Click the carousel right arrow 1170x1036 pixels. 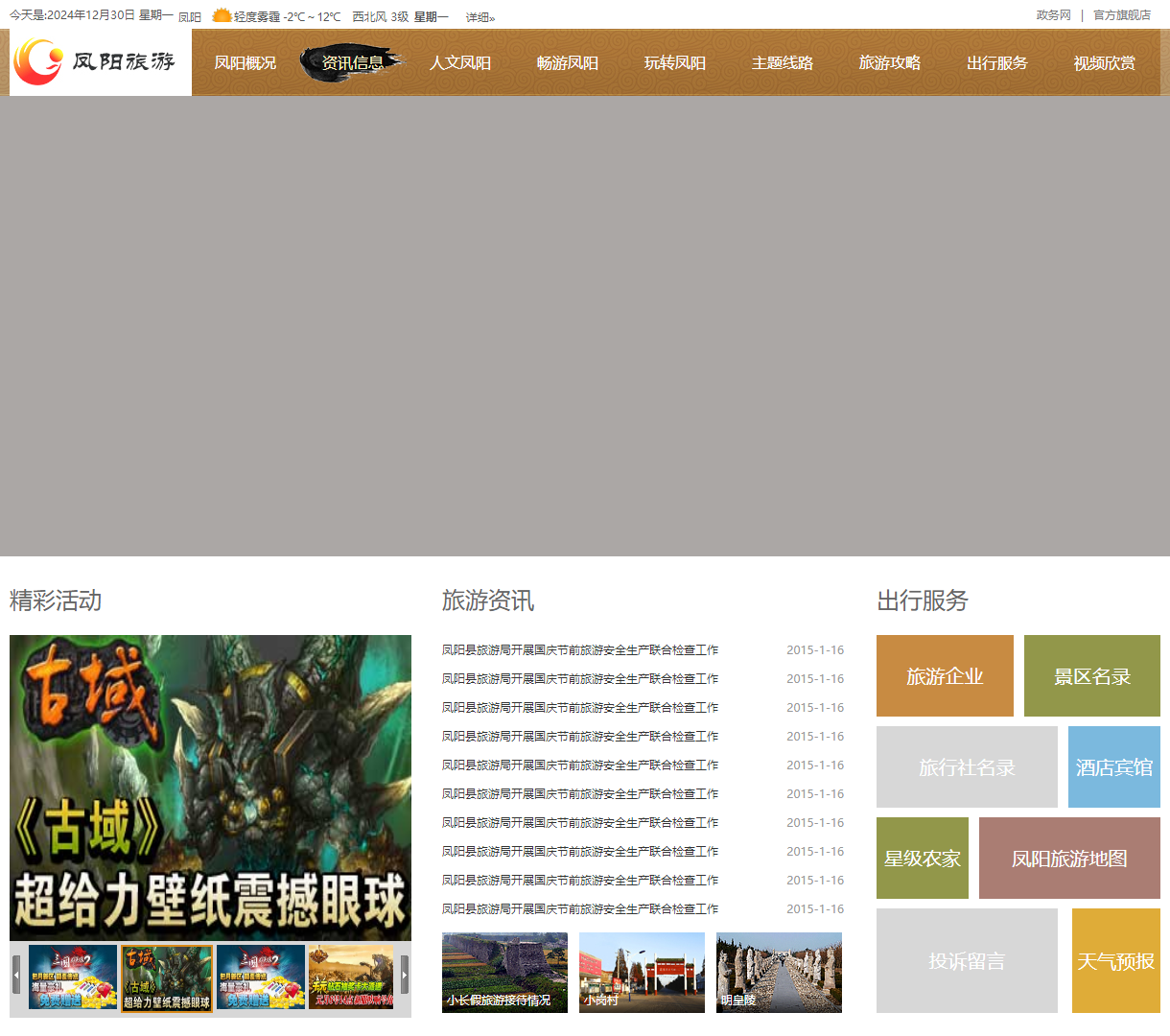tap(404, 975)
